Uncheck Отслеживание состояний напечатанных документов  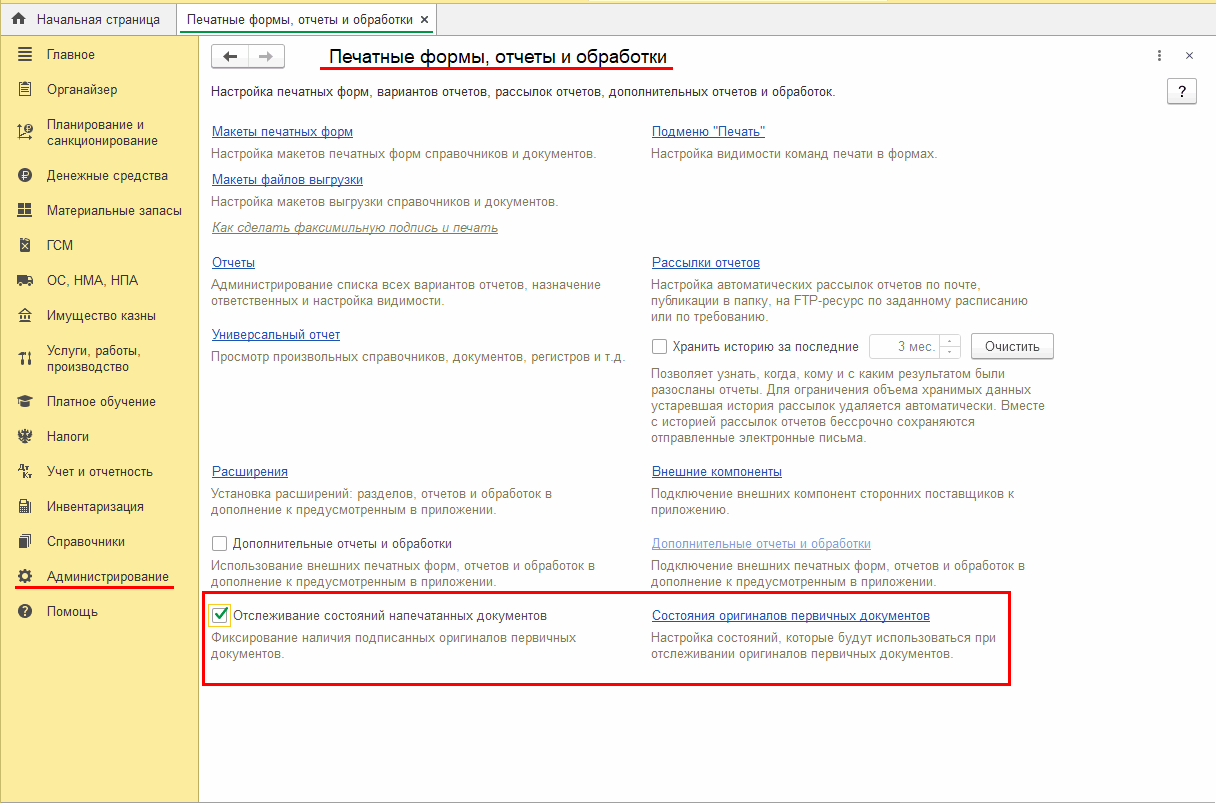tap(220, 615)
